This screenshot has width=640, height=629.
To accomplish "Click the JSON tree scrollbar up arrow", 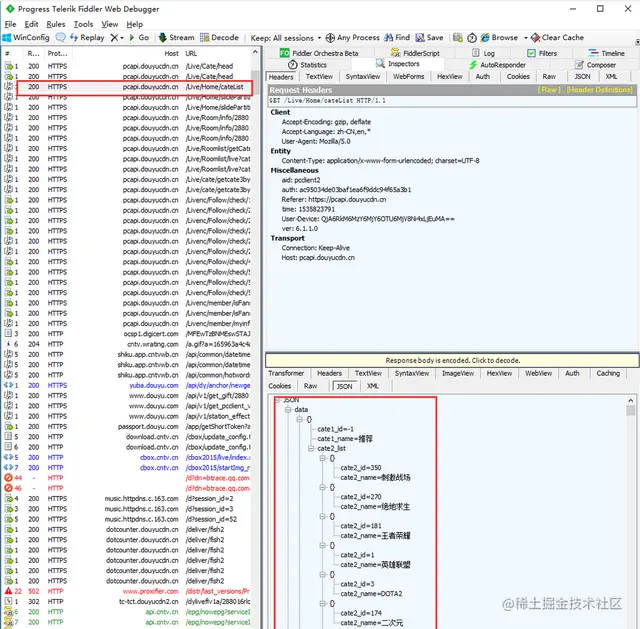I will tap(631, 400).
